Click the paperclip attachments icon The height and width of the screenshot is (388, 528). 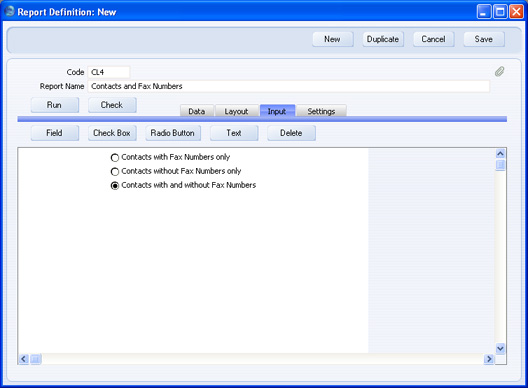499,71
